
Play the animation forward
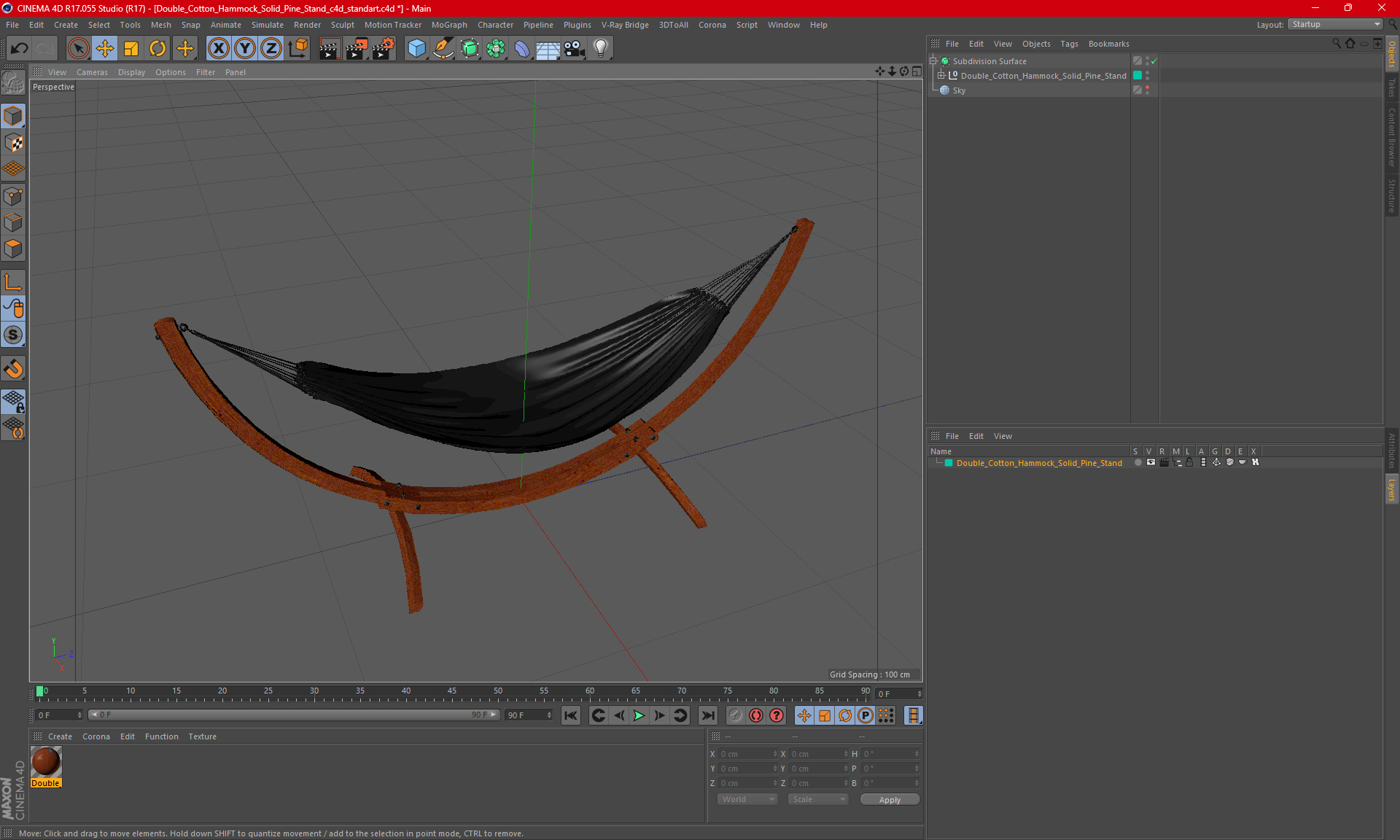point(639,715)
